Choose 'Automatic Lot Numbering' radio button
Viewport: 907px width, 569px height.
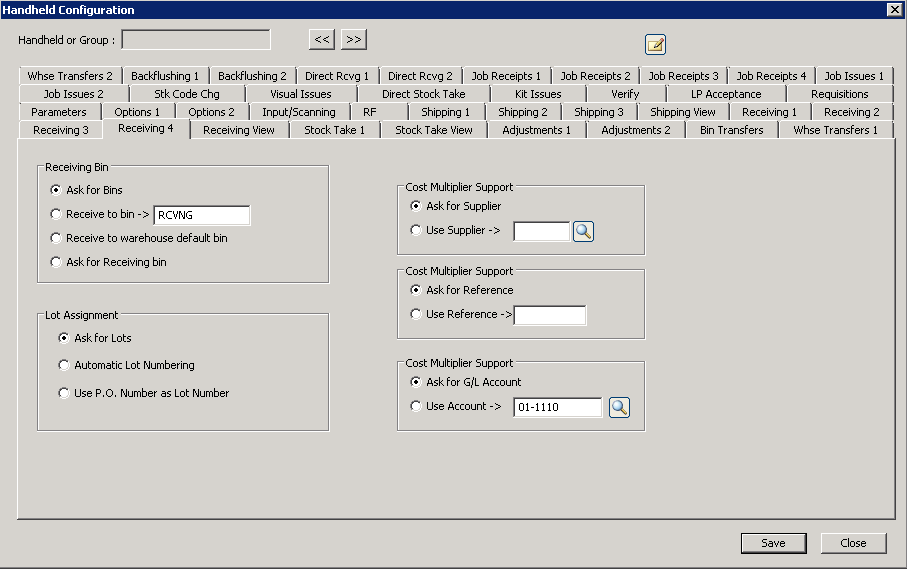tap(65, 365)
